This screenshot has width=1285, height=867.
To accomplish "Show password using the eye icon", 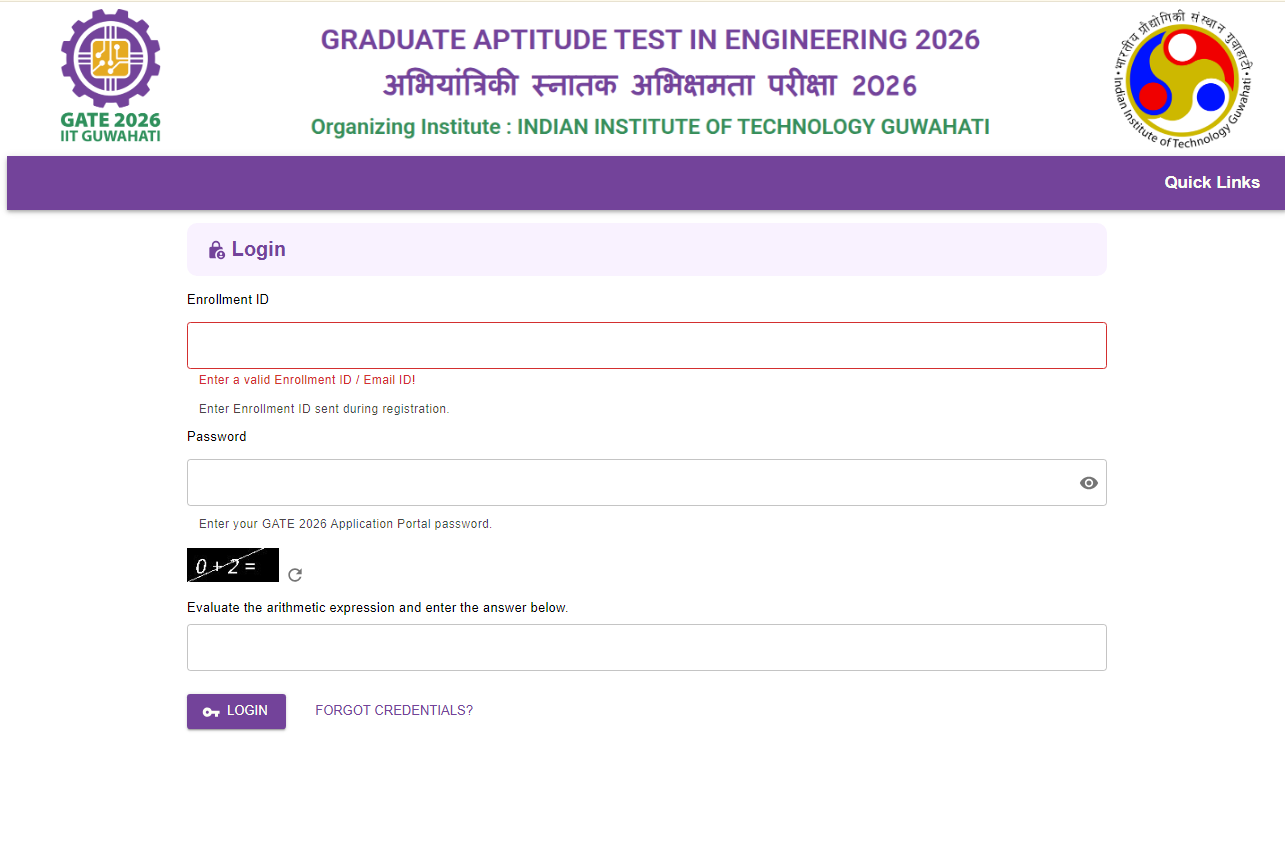I will tap(1089, 483).
